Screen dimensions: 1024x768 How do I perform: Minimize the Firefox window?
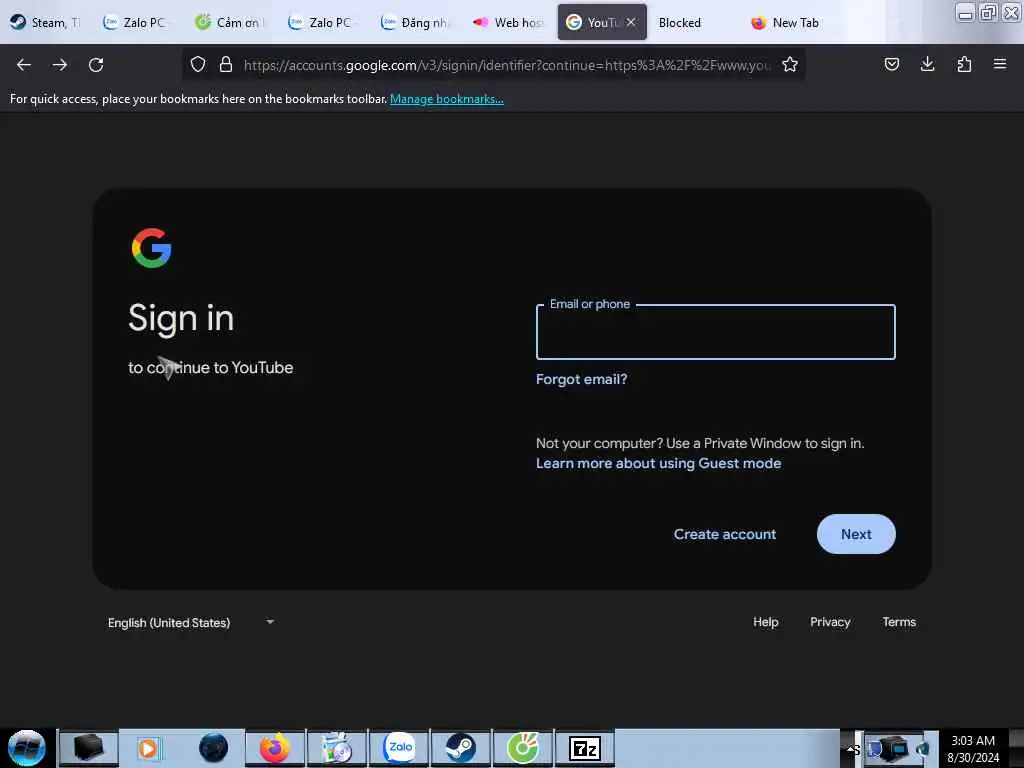965,12
